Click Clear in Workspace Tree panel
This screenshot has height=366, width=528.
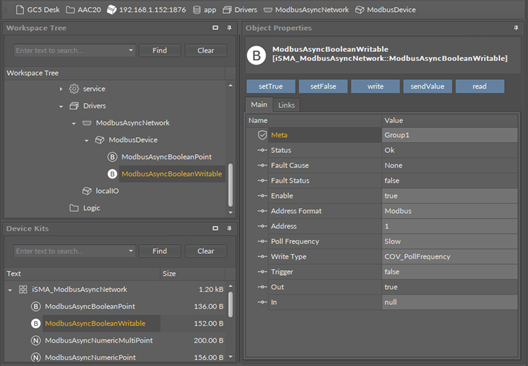tap(206, 51)
